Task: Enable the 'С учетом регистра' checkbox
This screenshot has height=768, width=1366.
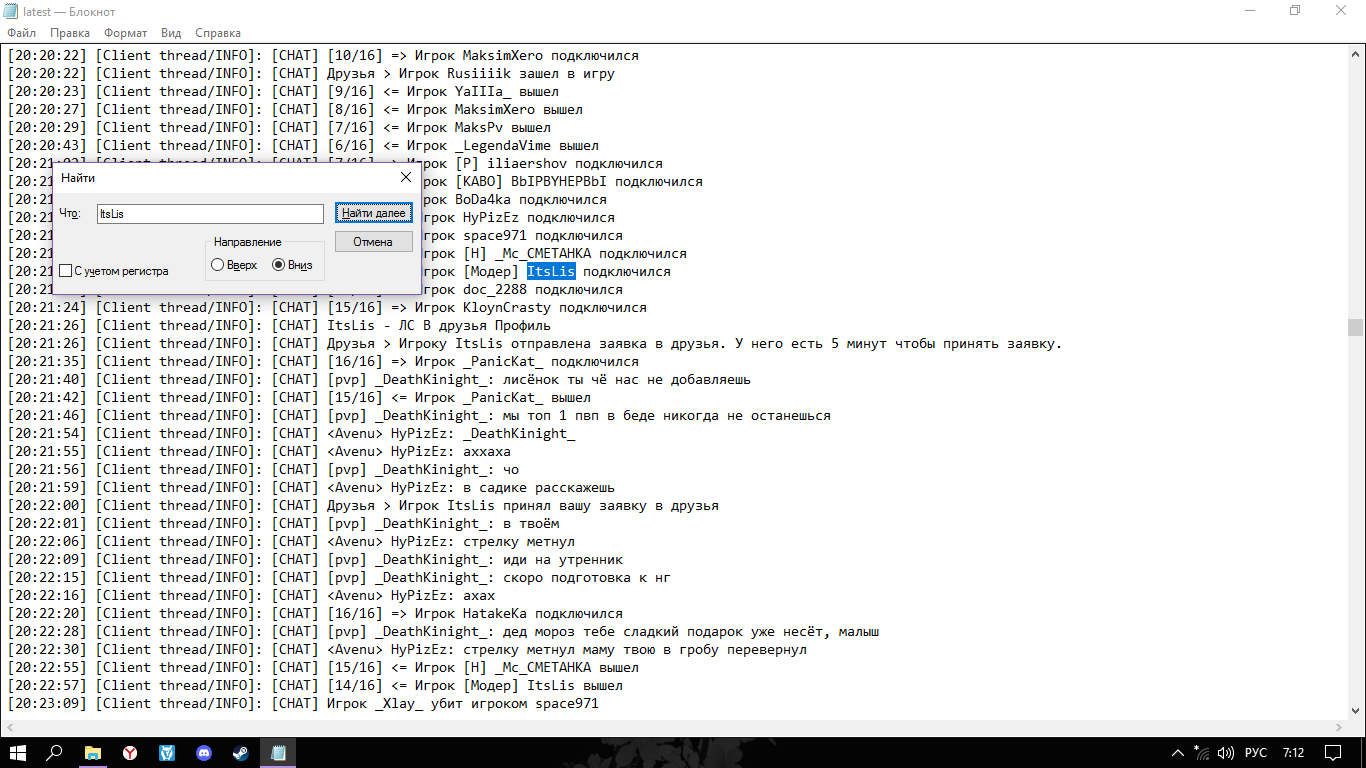Action: click(66, 271)
